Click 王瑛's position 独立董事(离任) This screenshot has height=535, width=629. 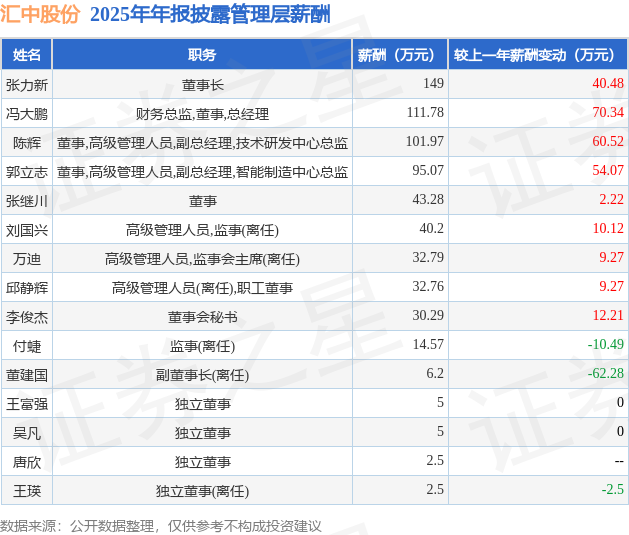click(x=202, y=491)
